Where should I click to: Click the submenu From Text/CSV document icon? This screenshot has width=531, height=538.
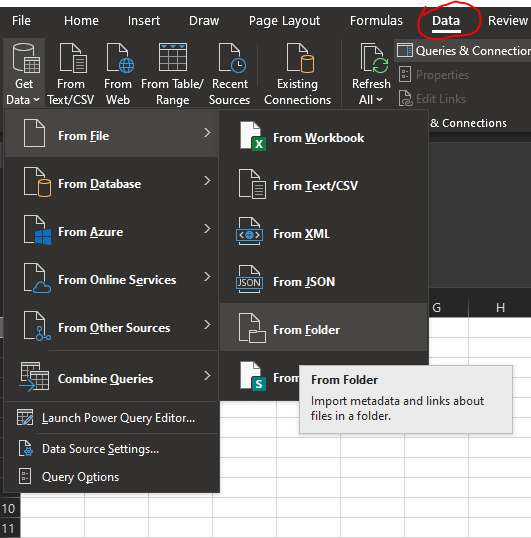[x=252, y=184]
